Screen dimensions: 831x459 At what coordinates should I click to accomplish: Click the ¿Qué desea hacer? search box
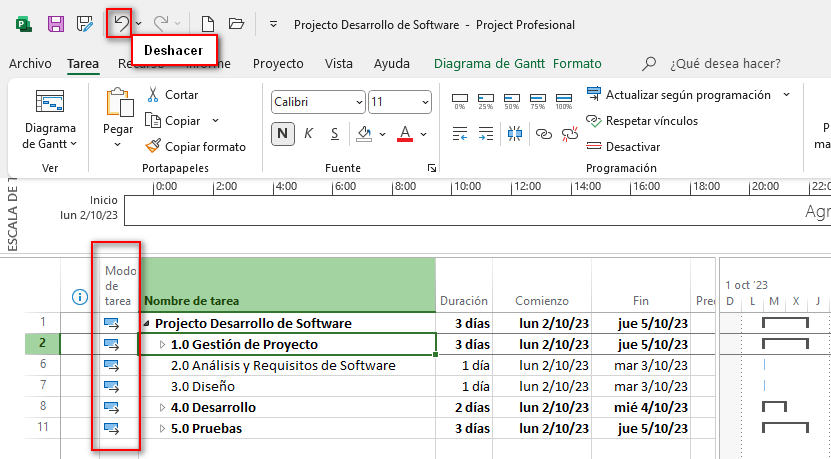point(725,63)
